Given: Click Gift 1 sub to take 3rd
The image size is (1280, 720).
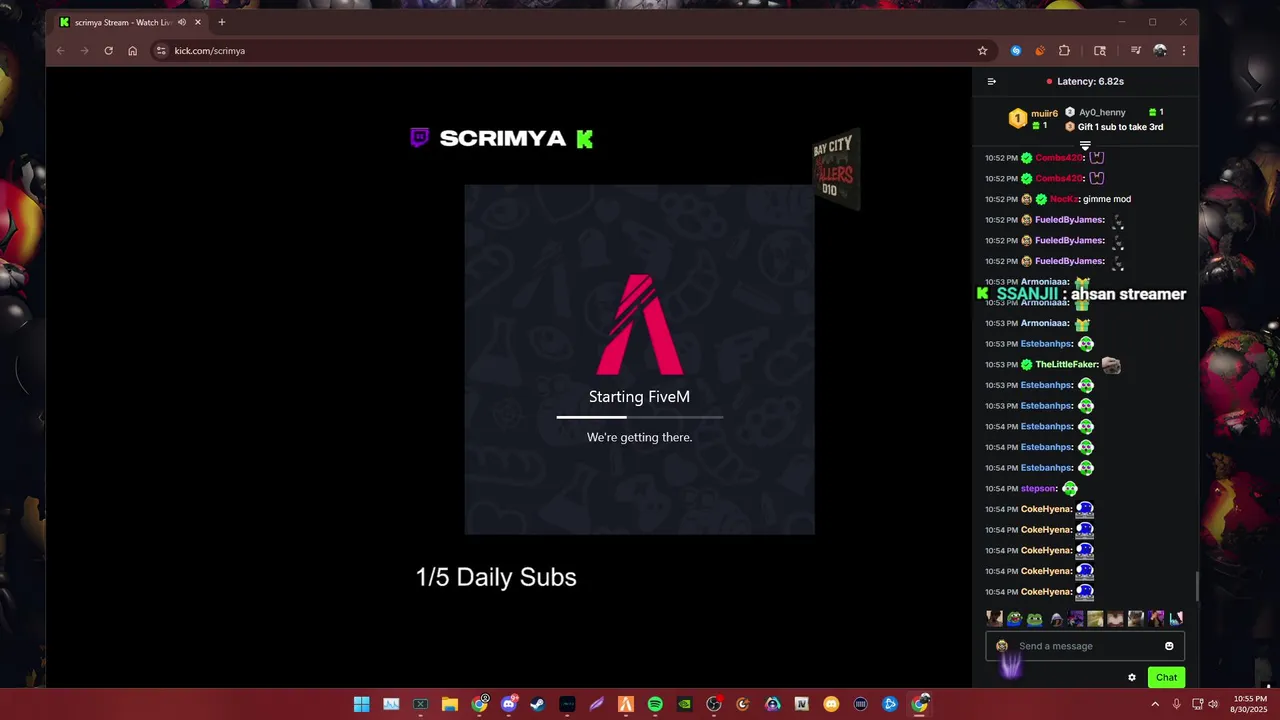Looking at the screenshot, I should [x=1120, y=127].
